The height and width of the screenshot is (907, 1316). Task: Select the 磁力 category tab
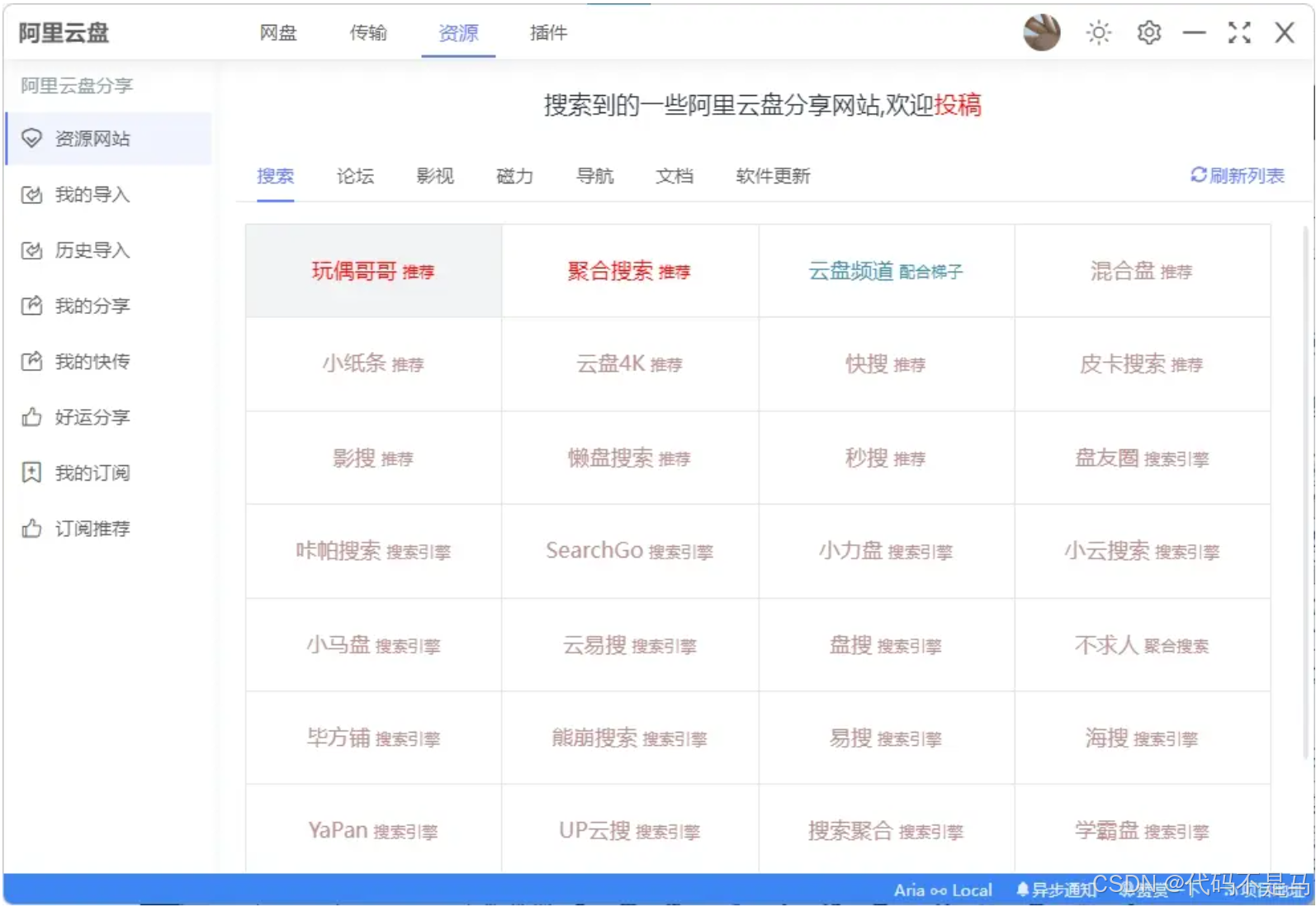515,176
